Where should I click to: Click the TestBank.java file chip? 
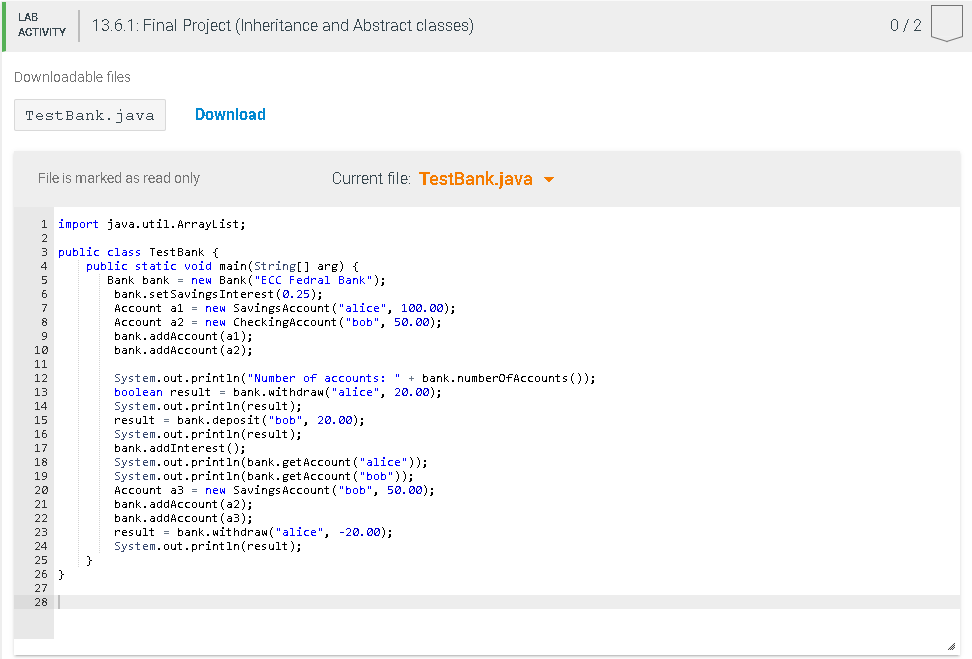89,114
